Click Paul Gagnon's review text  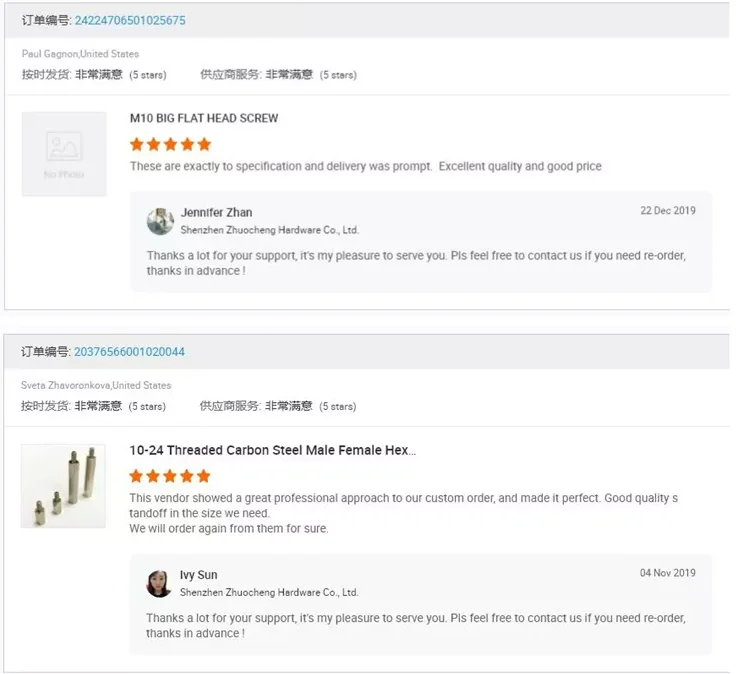click(x=365, y=167)
